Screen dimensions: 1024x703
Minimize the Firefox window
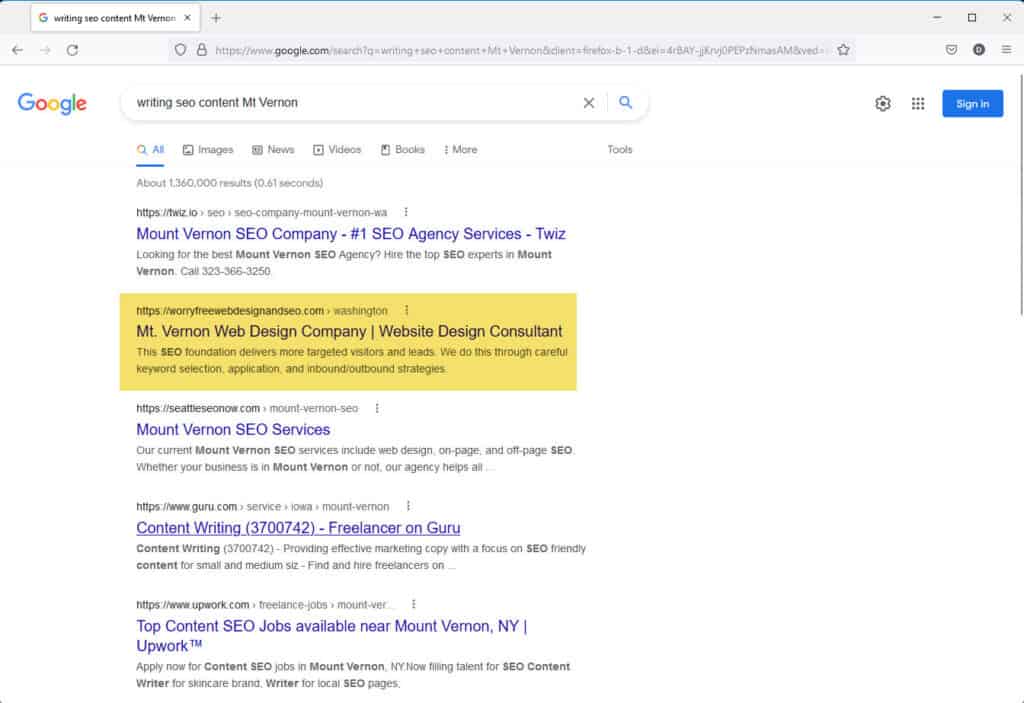(937, 18)
